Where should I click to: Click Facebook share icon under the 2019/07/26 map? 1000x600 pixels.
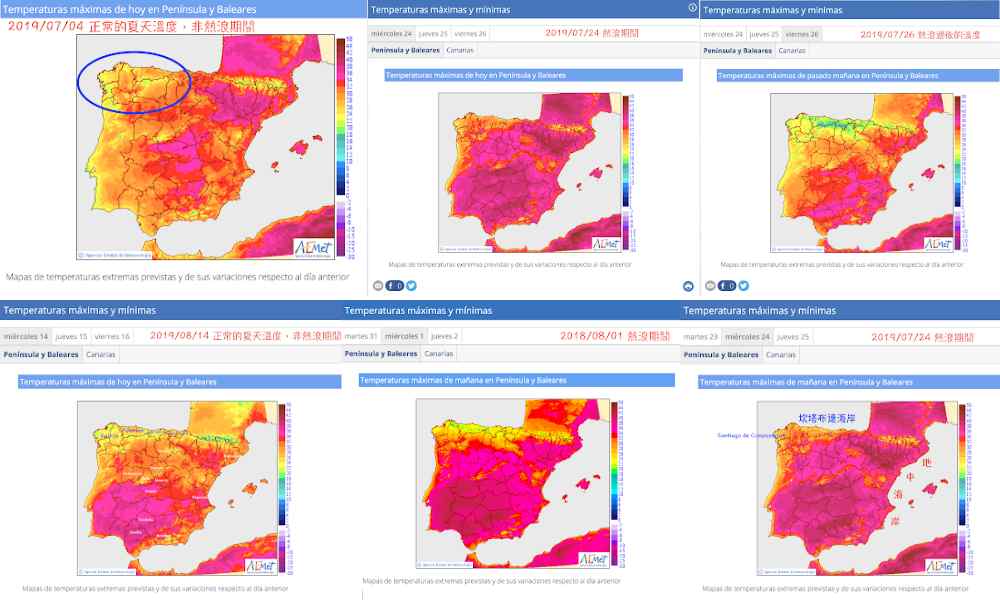pos(726,286)
